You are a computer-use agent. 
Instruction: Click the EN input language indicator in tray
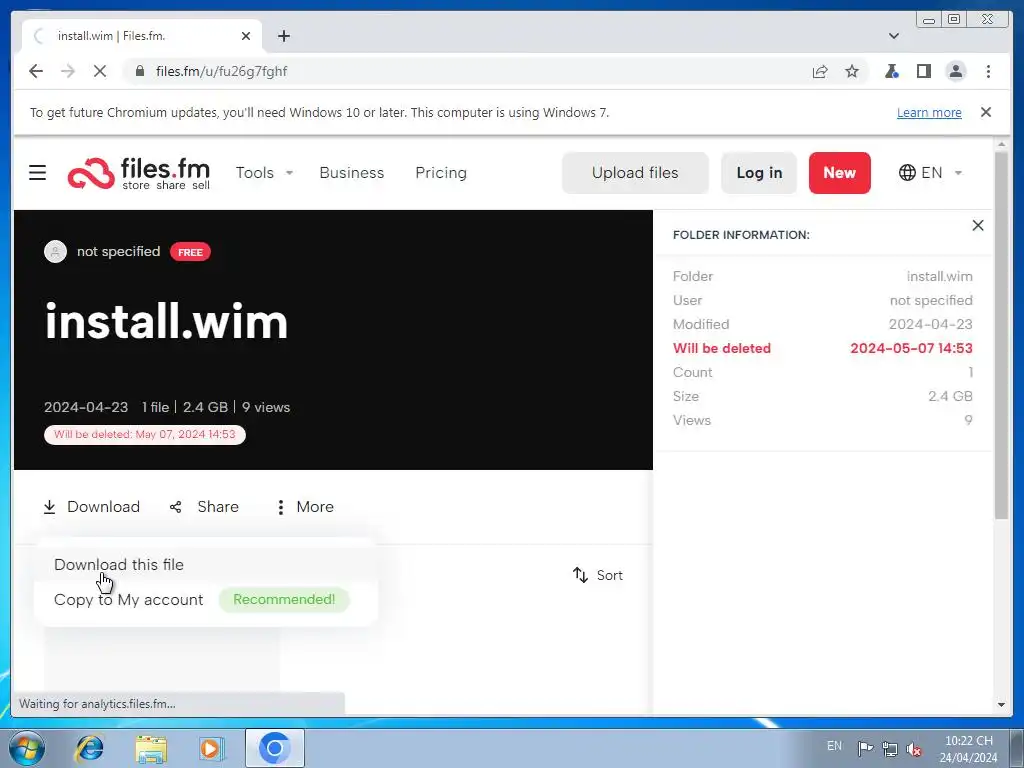click(834, 746)
